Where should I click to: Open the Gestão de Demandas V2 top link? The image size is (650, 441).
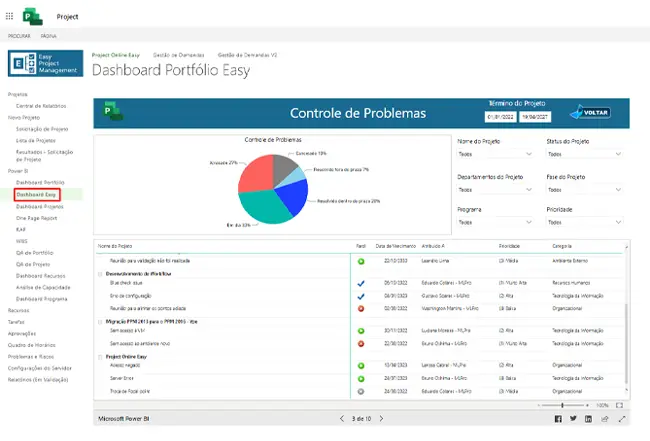pyautogui.click(x=247, y=55)
